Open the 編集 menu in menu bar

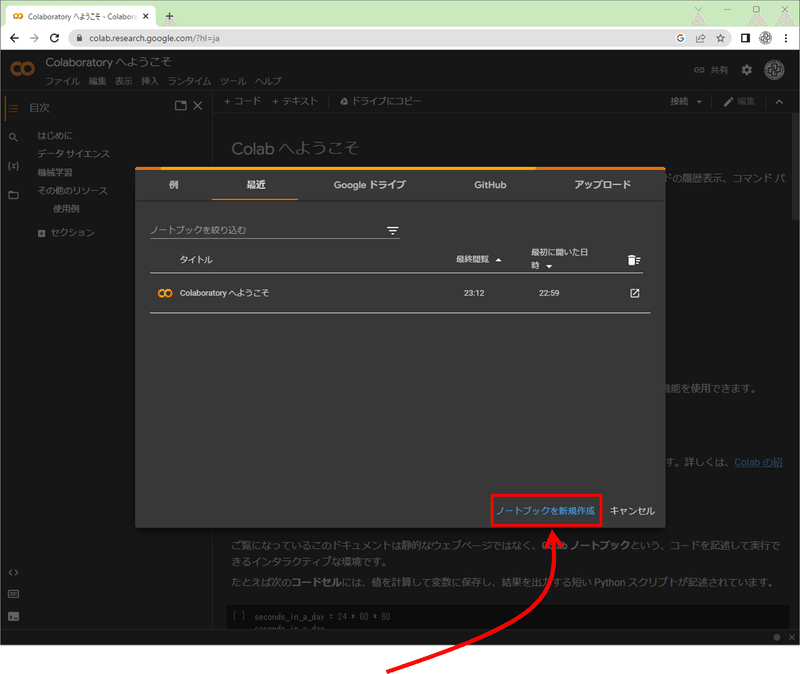click(x=97, y=81)
